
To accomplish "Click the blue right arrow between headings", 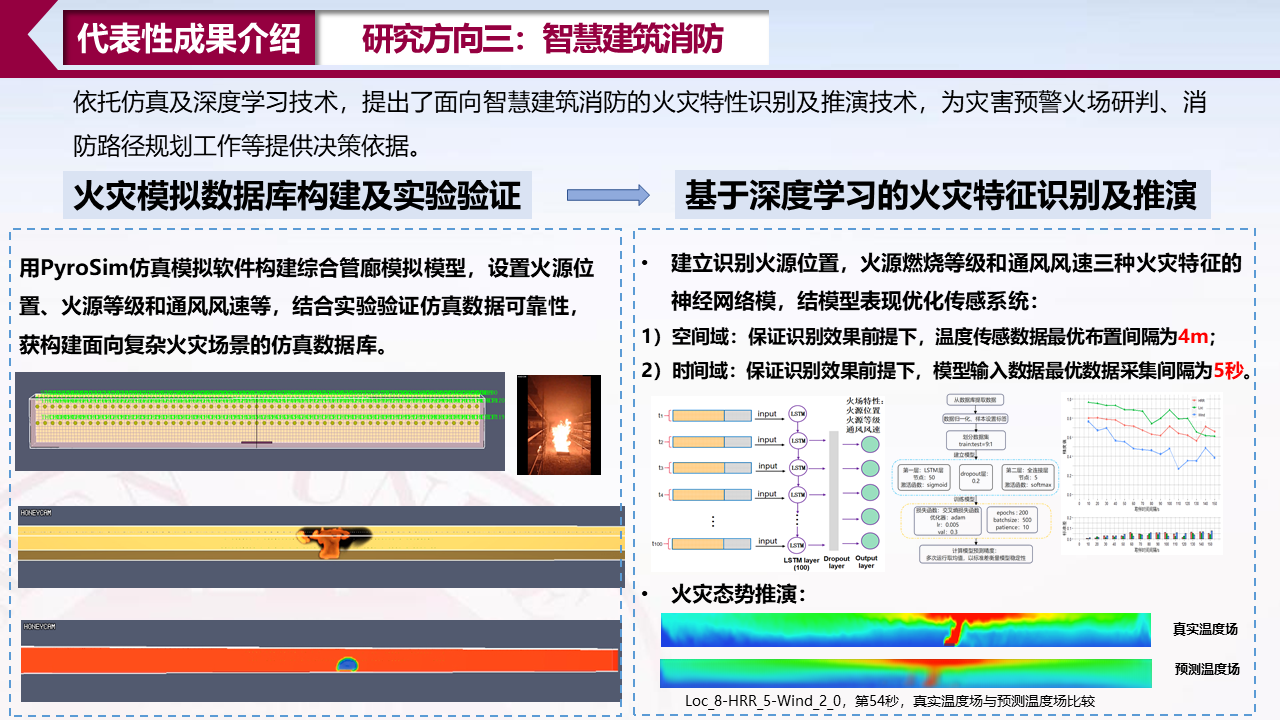I will (608, 195).
